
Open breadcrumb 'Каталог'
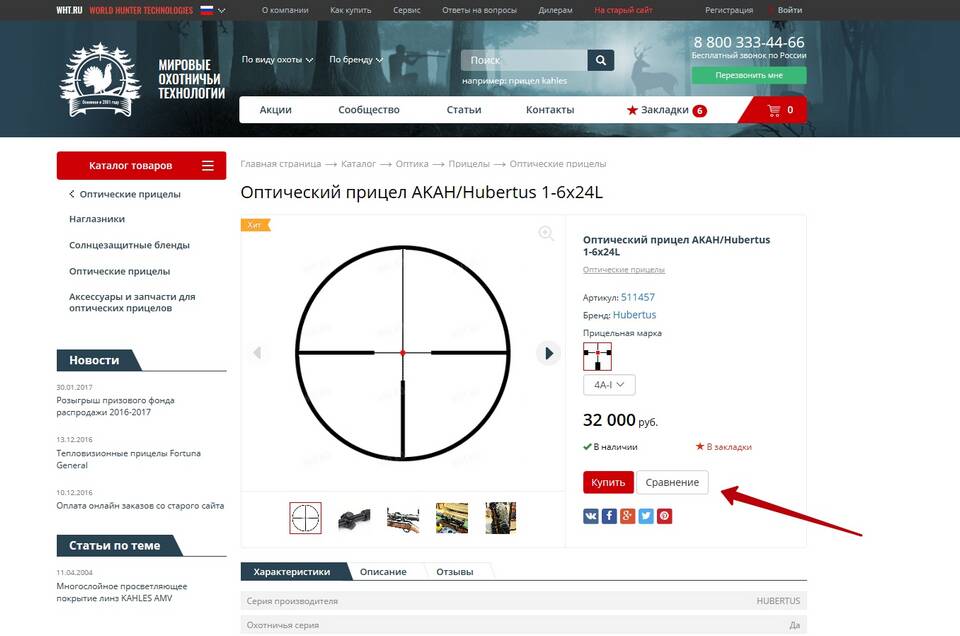pos(358,164)
